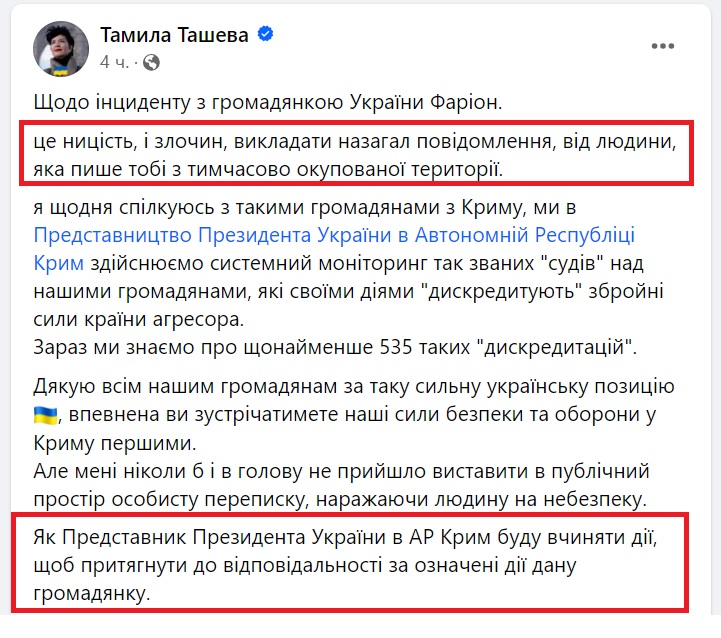Click the '4 ч.' post timestamp
The height and width of the screenshot is (638, 721).
[115, 62]
